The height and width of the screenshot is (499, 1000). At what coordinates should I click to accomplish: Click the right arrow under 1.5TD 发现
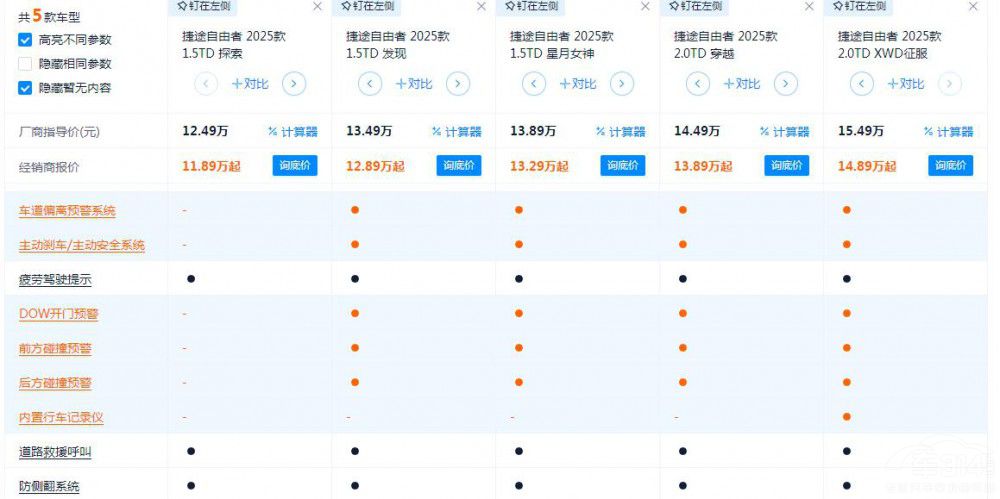[458, 84]
